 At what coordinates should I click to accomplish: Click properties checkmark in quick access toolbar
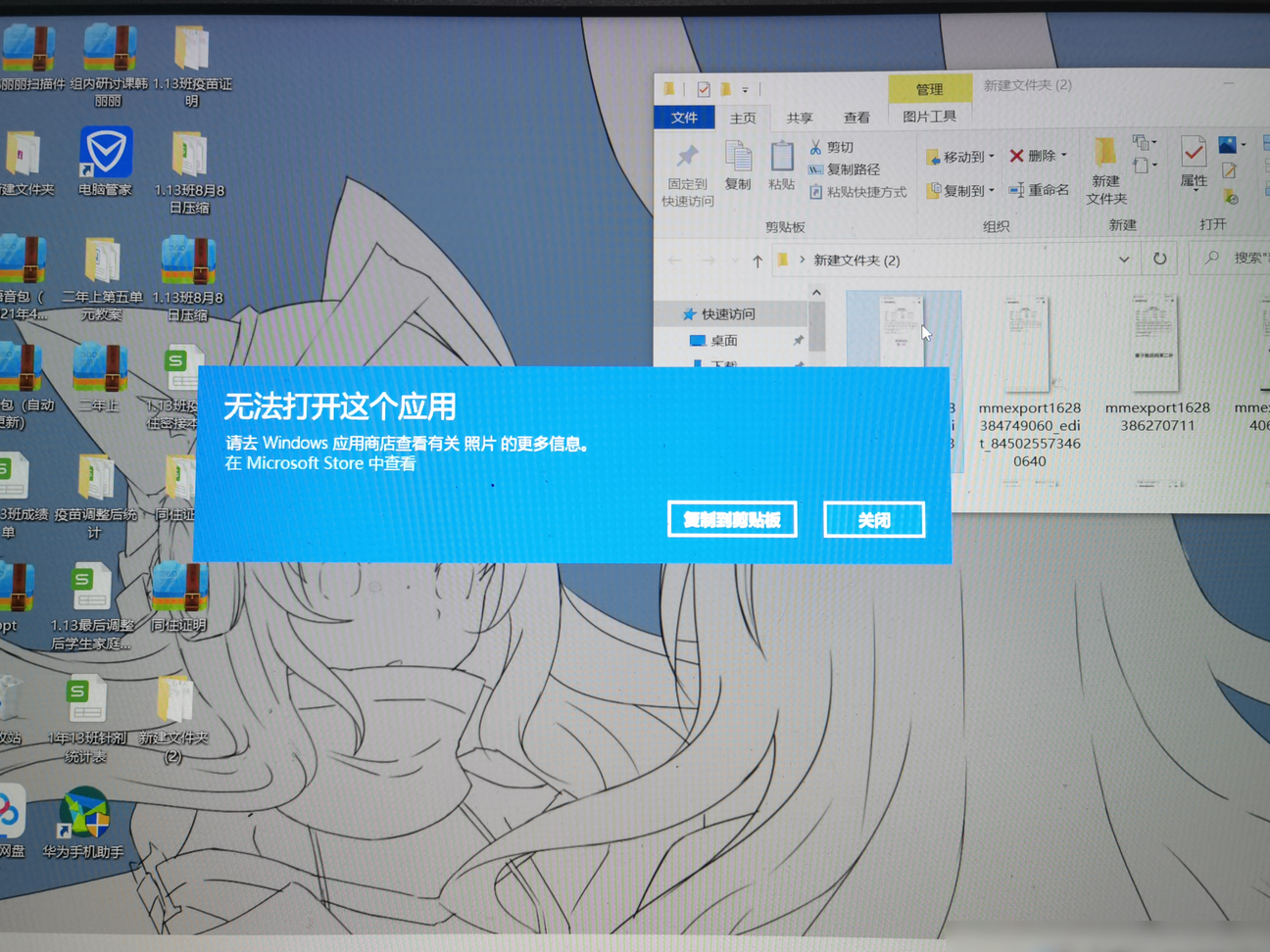[x=704, y=89]
